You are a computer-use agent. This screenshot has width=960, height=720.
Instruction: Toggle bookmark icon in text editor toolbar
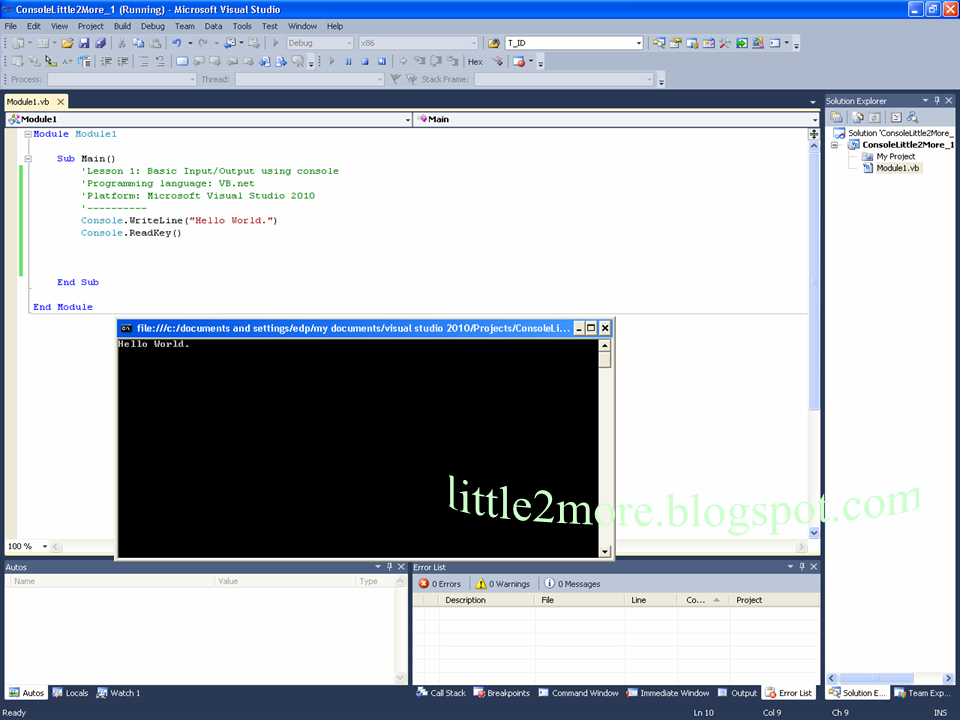point(182,61)
